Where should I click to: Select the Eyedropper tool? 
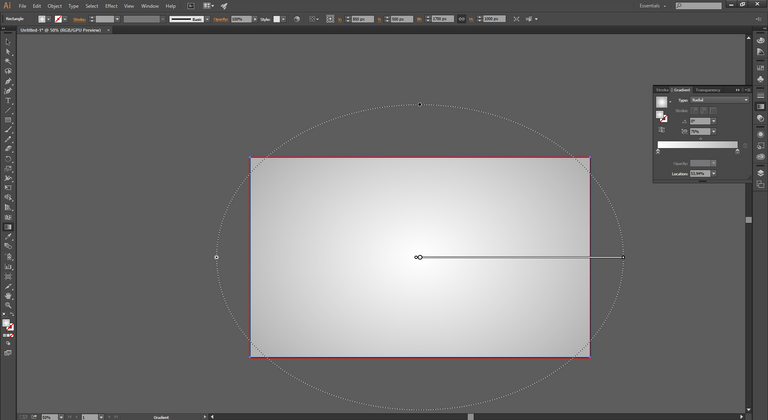coord(8,237)
